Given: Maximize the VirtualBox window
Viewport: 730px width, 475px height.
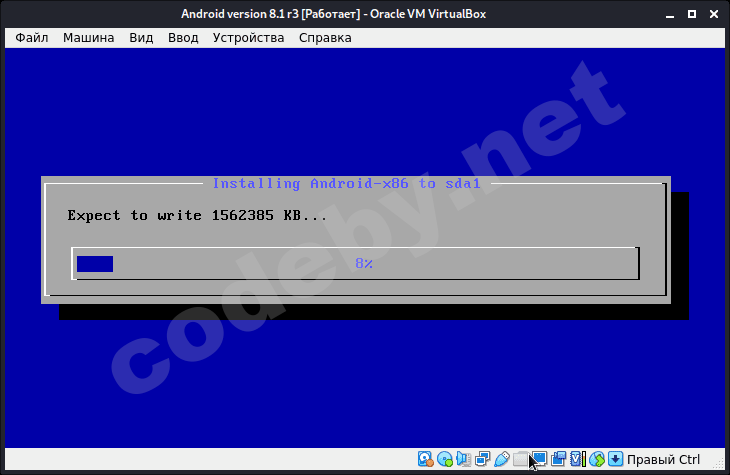Looking at the screenshot, I should tap(692, 14).
